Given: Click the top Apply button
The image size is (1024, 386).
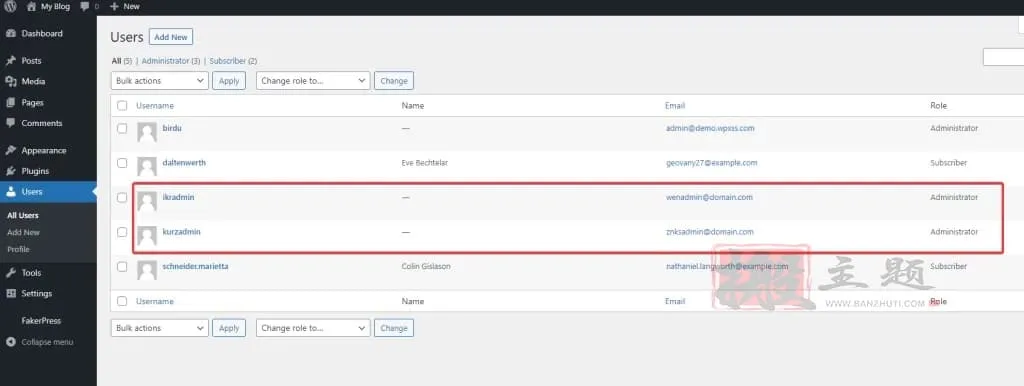Looking at the screenshot, I should pos(229,81).
